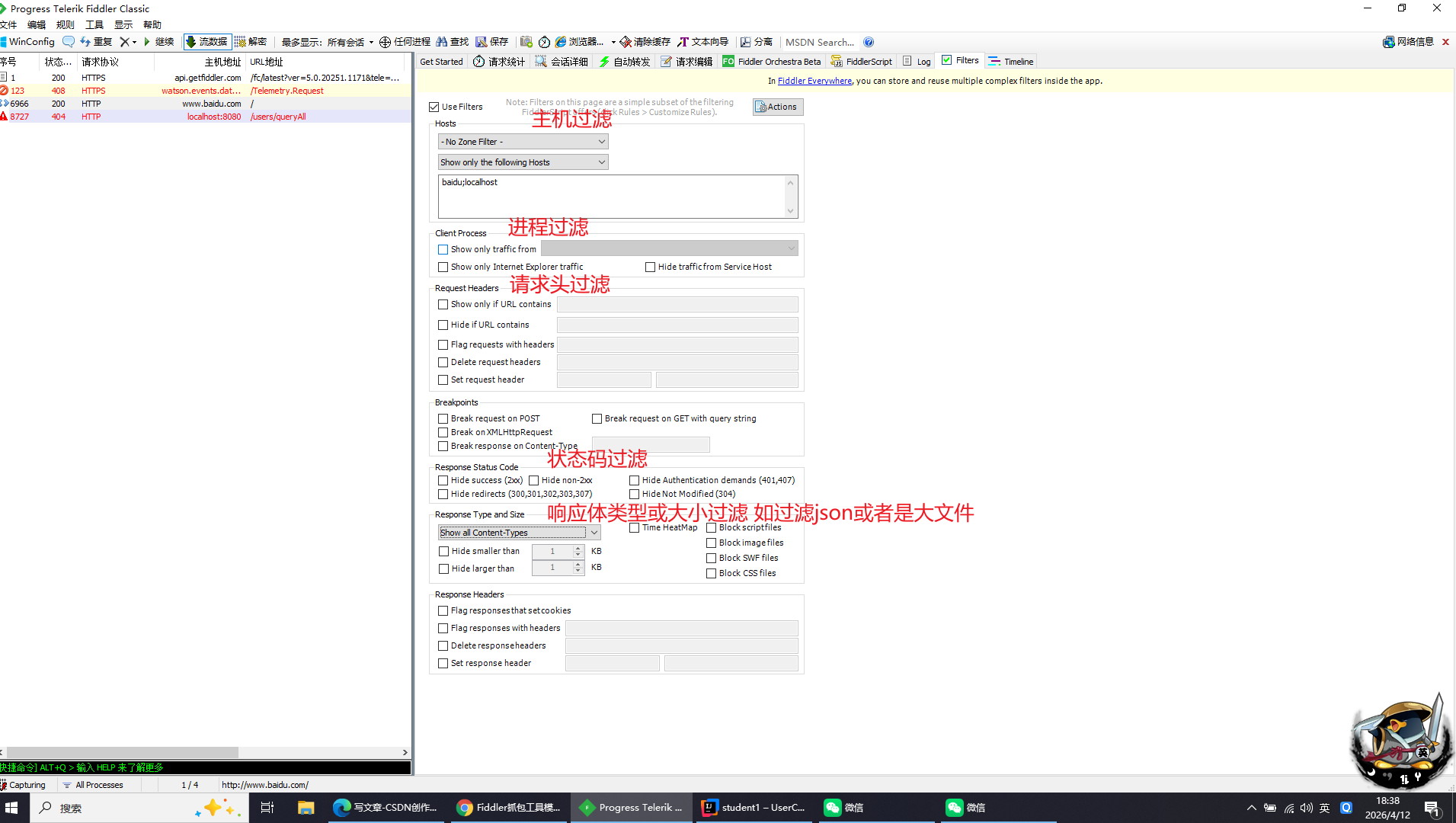Expand the 浏览器 dropdown arrow
1456x823 pixels.
click(x=613, y=42)
